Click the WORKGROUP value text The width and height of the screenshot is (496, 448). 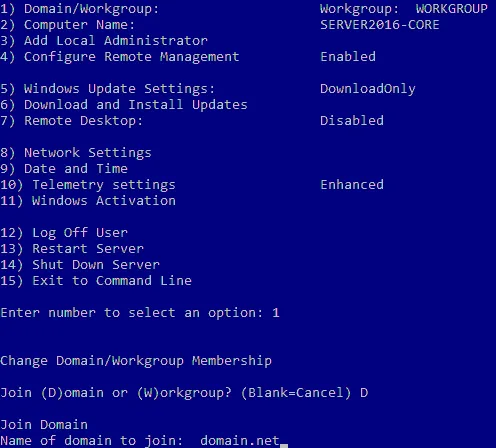[x=451, y=9]
